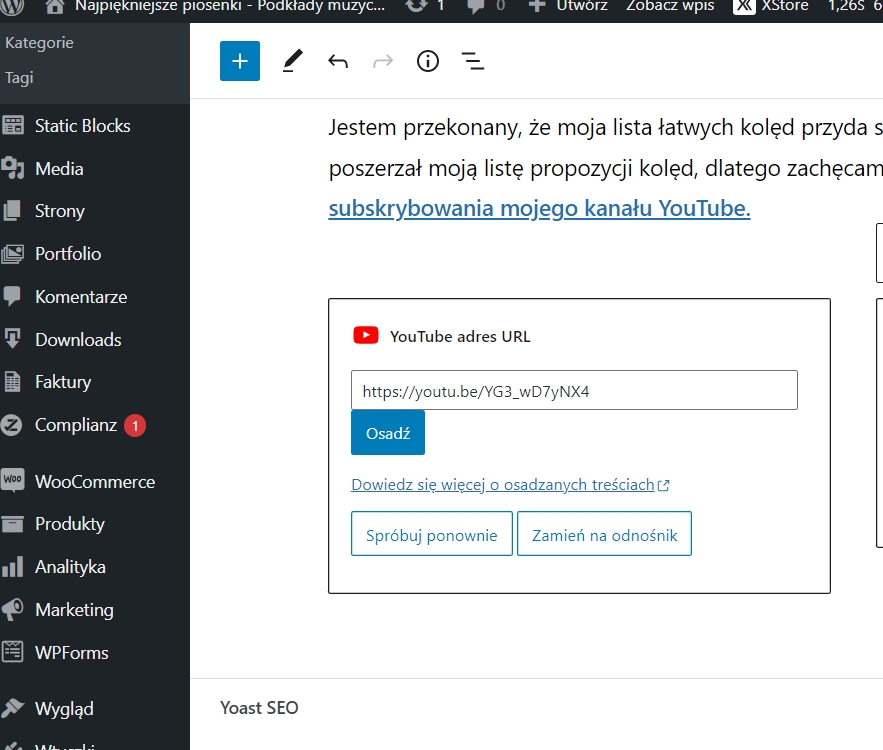Expand the Yoast SEO panel
The width and height of the screenshot is (883, 750).
point(259,708)
